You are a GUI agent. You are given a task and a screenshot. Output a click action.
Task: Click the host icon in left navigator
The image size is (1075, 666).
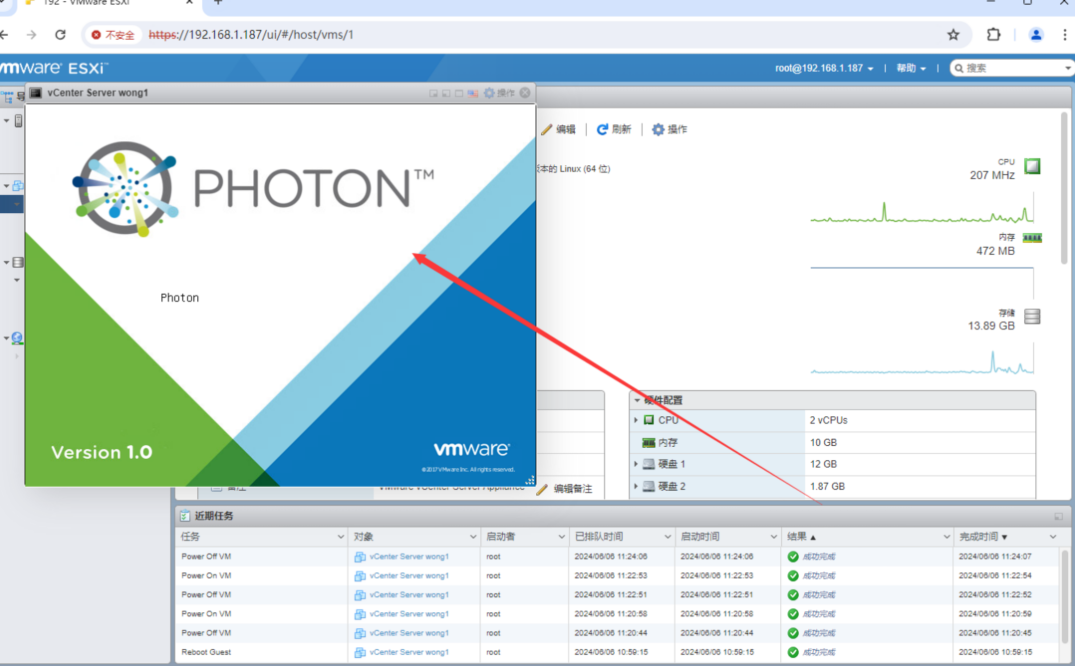coord(19,121)
